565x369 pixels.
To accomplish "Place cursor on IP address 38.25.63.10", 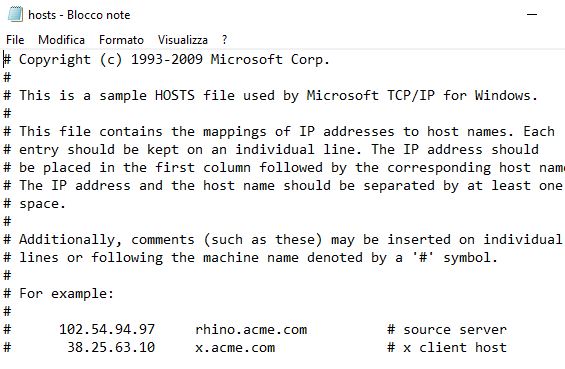I will tap(111, 347).
